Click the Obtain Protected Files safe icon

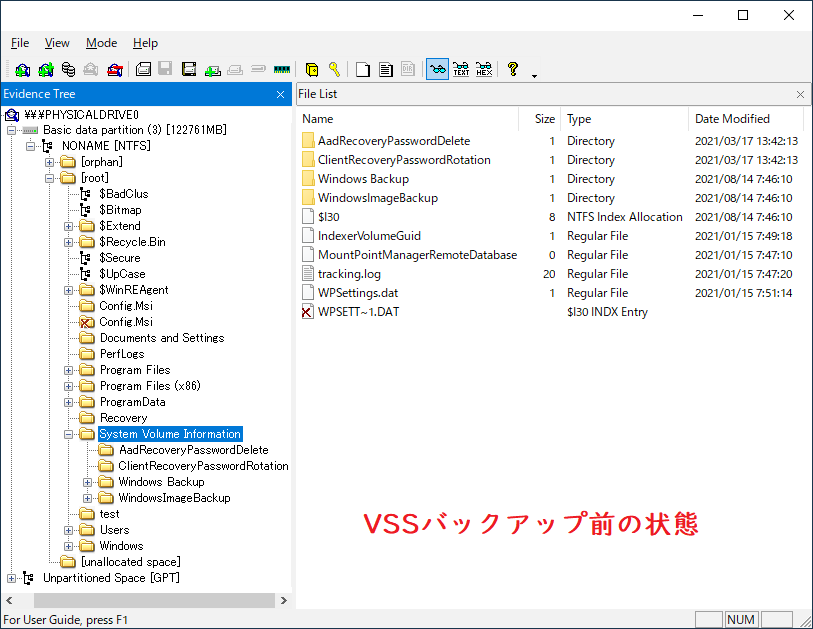point(311,69)
